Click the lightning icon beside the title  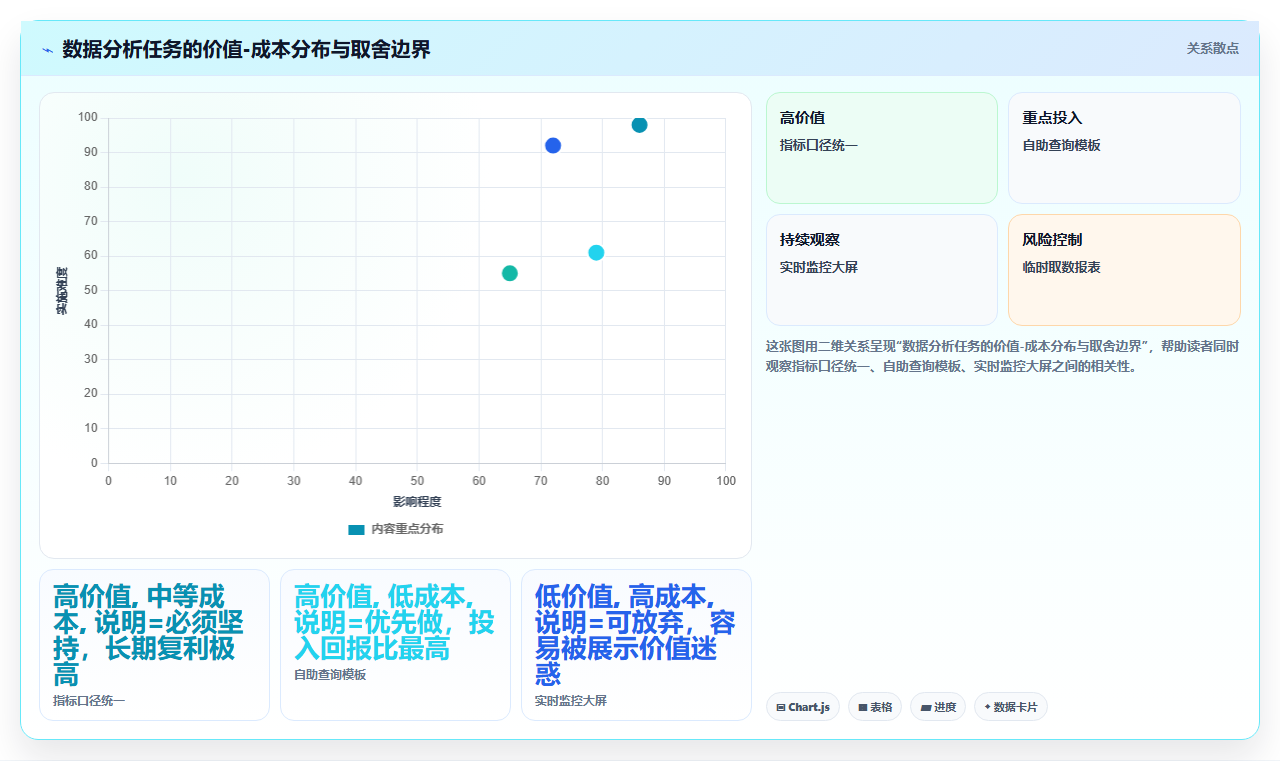click(x=47, y=50)
